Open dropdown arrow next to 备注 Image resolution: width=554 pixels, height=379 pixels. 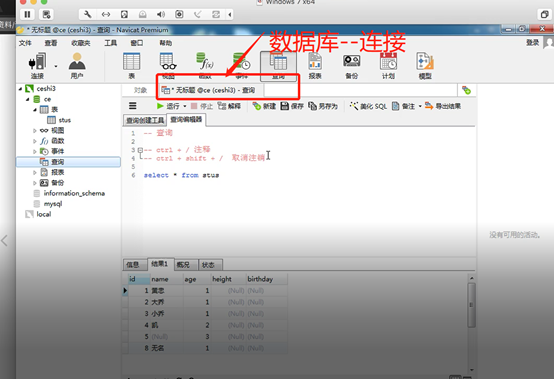click(x=420, y=106)
